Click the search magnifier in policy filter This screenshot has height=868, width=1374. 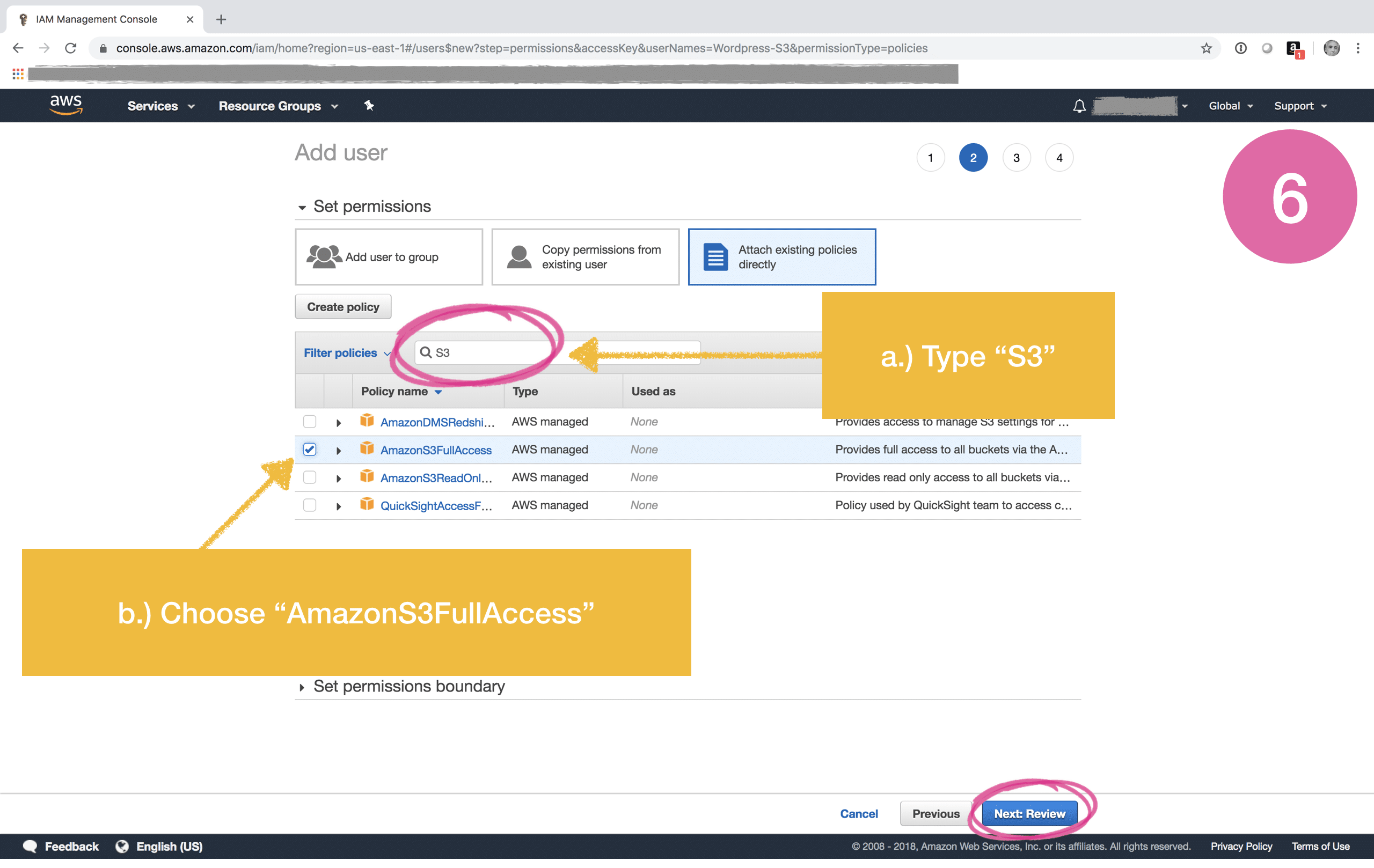[x=426, y=352]
